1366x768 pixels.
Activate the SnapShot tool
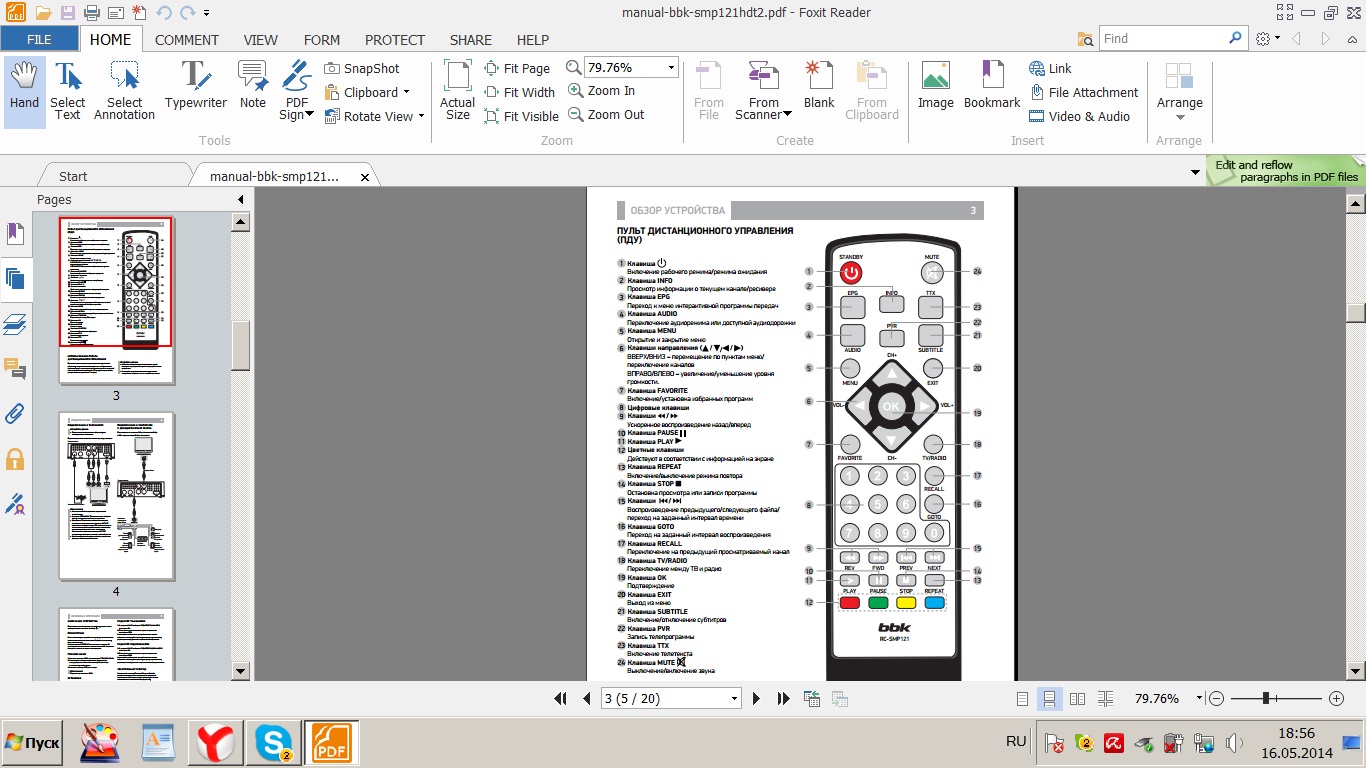(362, 68)
